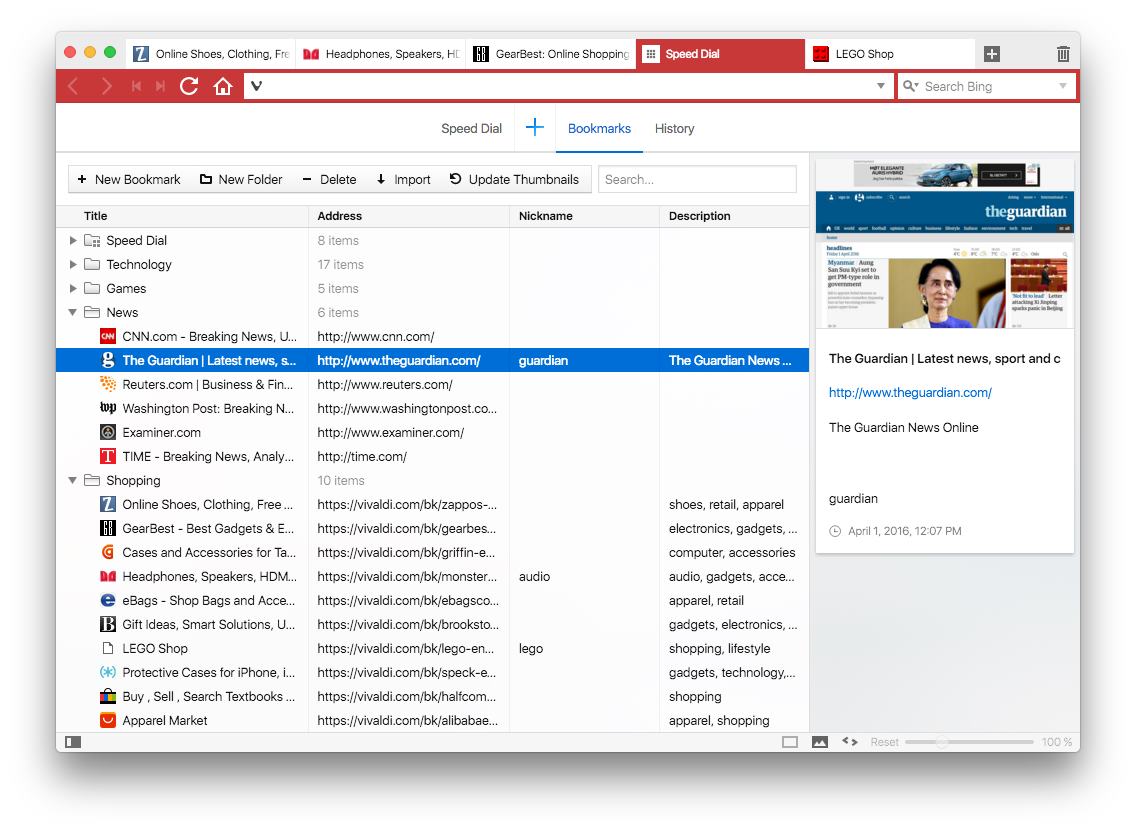Collapse the News folder

pos(72,312)
